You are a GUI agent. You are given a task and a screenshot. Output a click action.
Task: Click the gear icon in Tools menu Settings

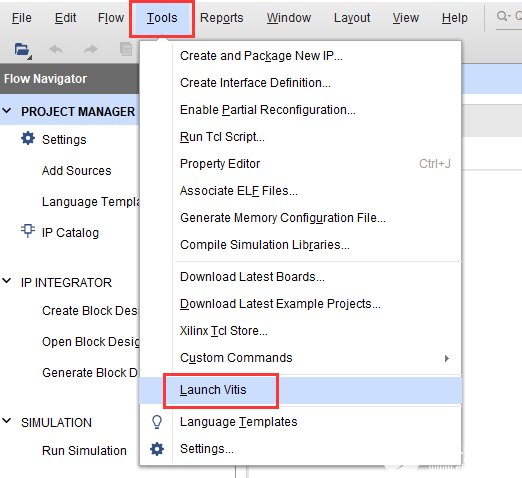click(157, 449)
